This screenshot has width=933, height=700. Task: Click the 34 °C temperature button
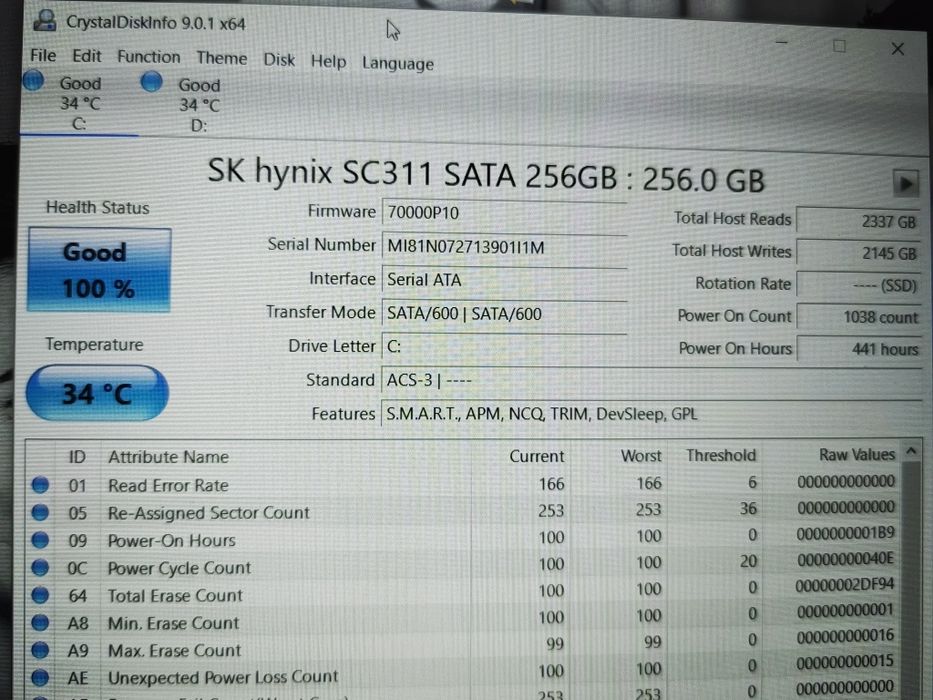[x=97, y=393]
